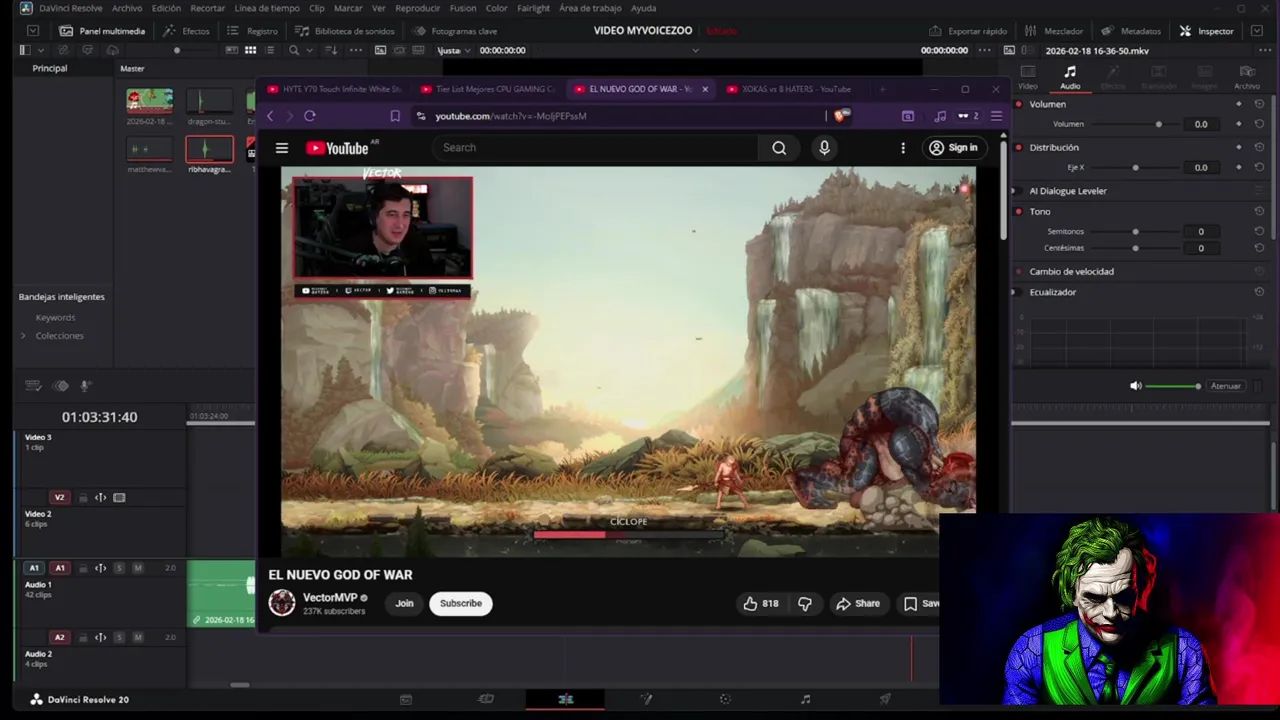Open the YouTube hamburger guide menu
Image resolution: width=1280 pixels, height=720 pixels.
[282, 148]
